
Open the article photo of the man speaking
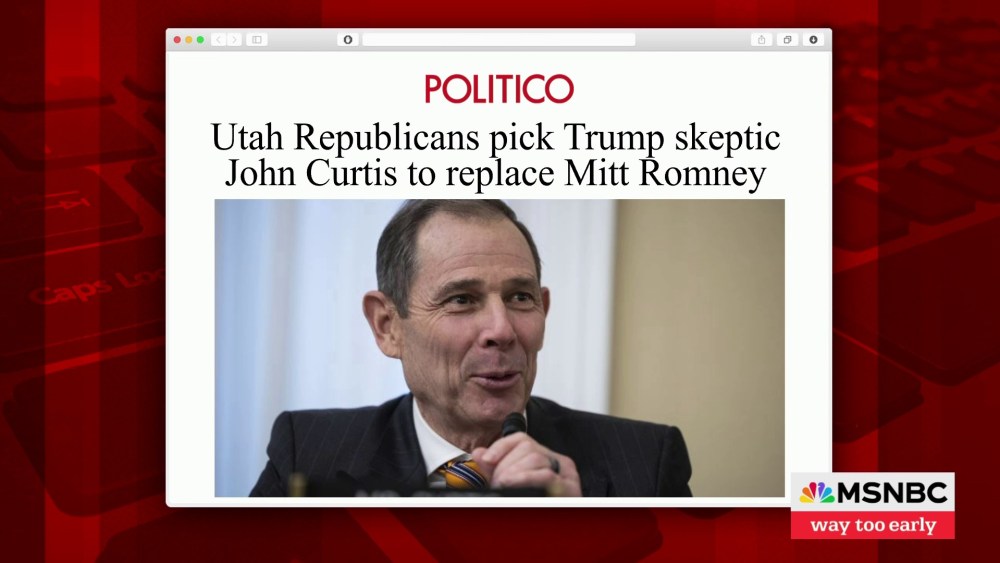point(499,348)
